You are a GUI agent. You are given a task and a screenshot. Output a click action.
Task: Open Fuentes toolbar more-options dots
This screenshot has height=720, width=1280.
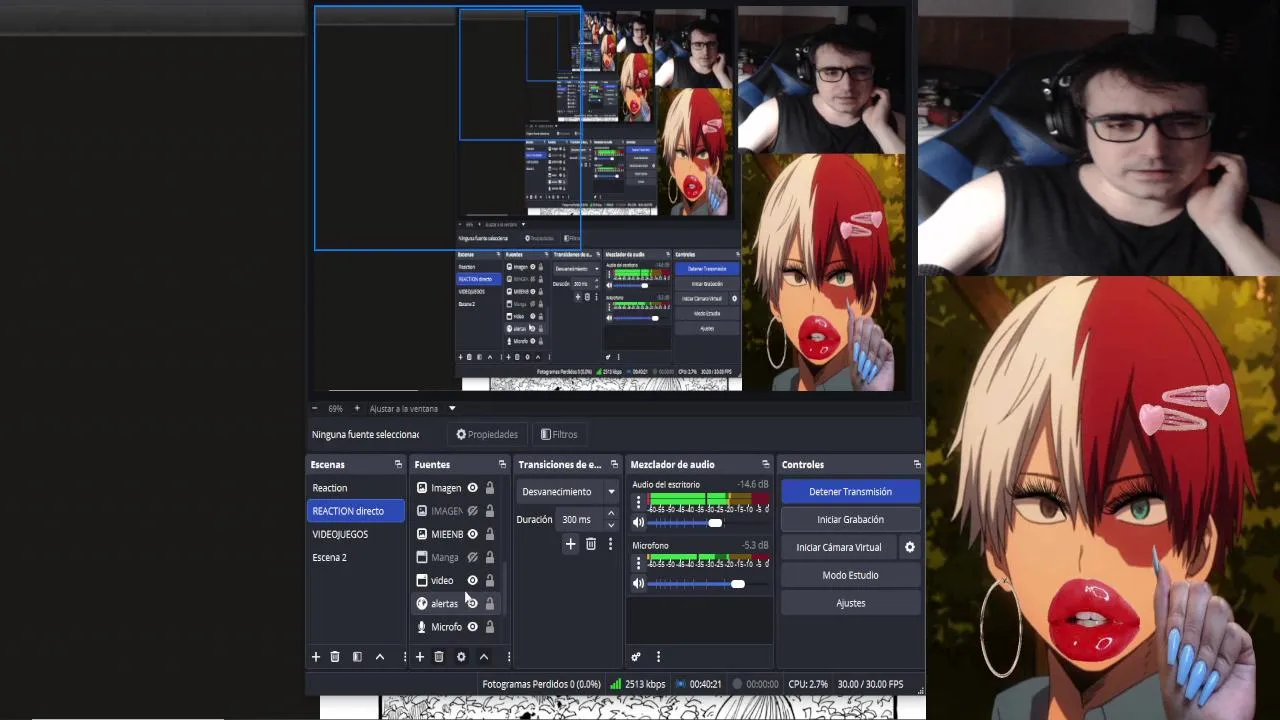(x=508, y=657)
